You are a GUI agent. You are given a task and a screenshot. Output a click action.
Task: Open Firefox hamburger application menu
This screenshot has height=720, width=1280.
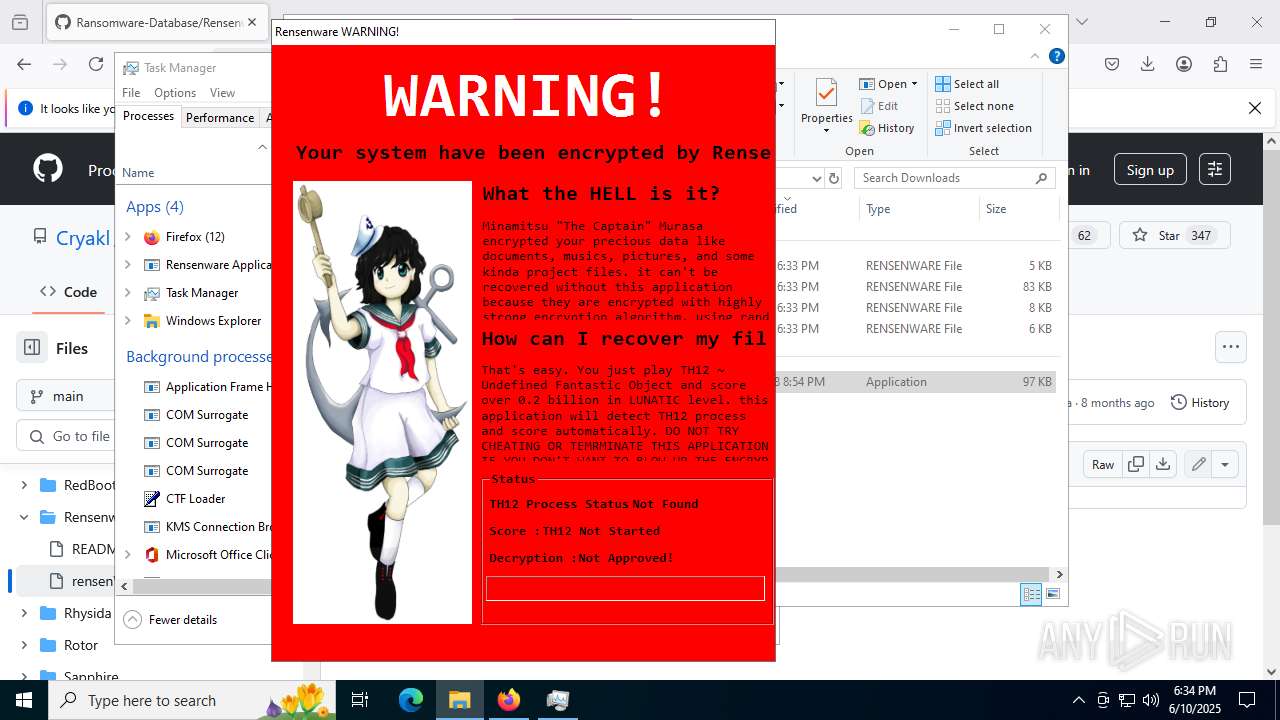tap(1256, 64)
